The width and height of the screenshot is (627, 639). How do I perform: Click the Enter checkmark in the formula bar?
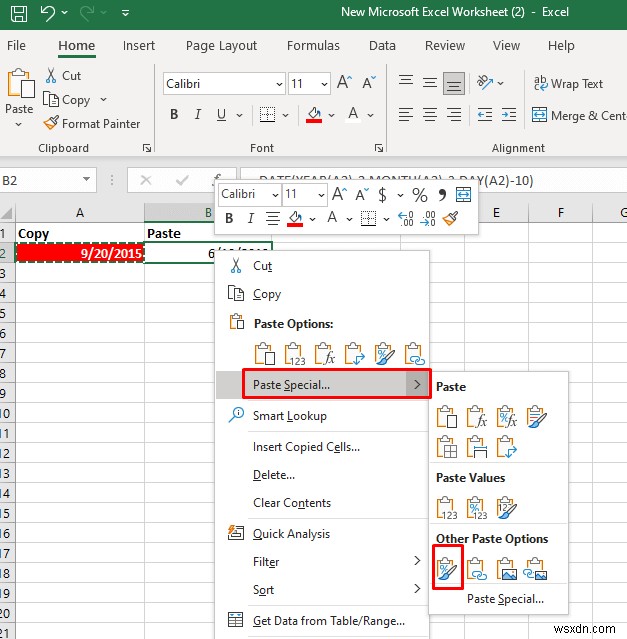pyautogui.click(x=182, y=180)
